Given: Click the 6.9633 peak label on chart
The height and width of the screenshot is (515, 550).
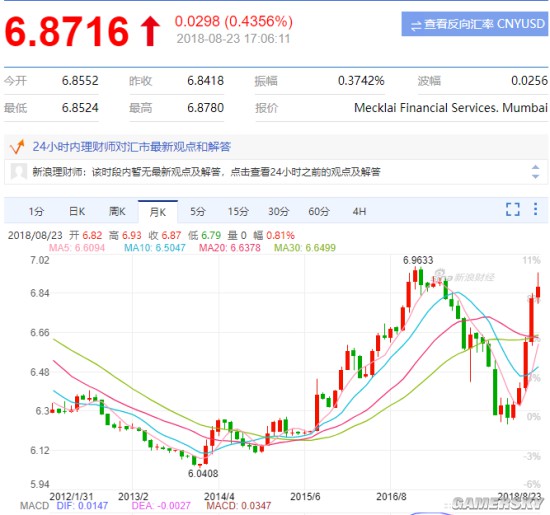Looking at the screenshot, I should (418, 260).
